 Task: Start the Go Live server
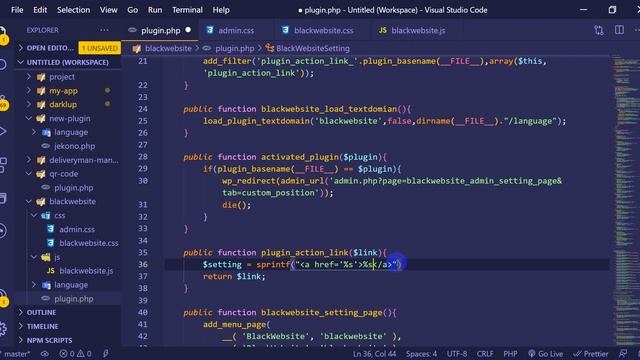coord(545,354)
